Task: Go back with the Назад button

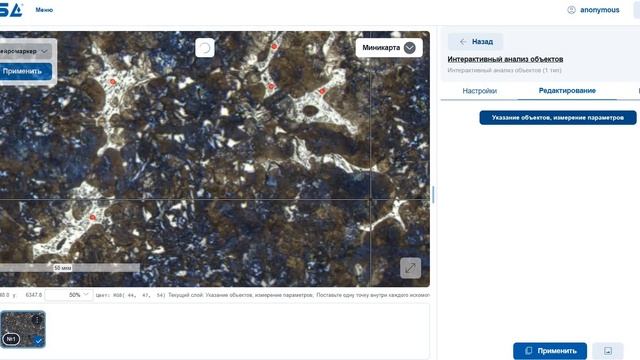Action: click(x=476, y=42)
